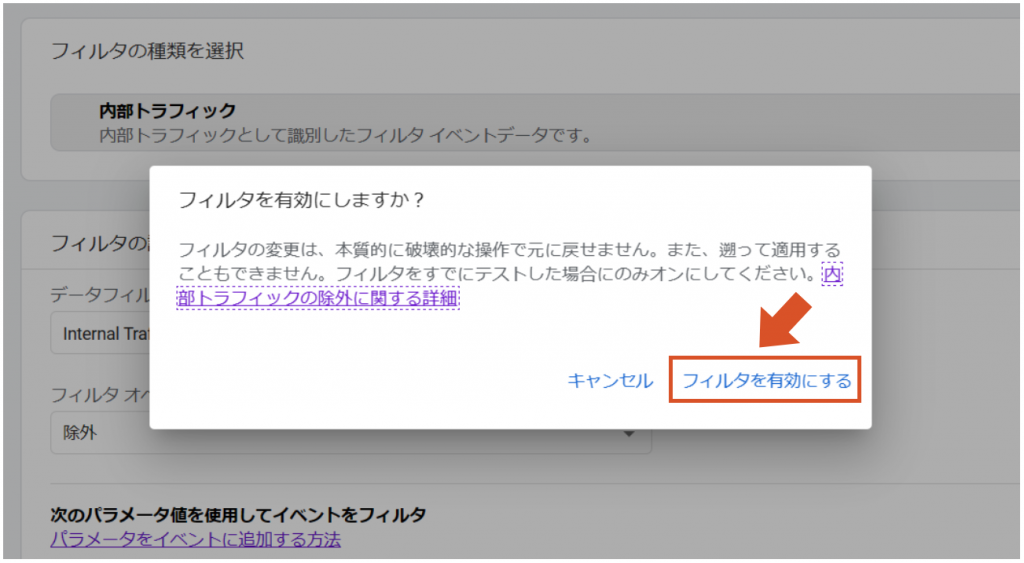The width and height of the screenshot is (1024, 563).
Task: Click the キャンセル button in the dialog
Action: [610, 380]
